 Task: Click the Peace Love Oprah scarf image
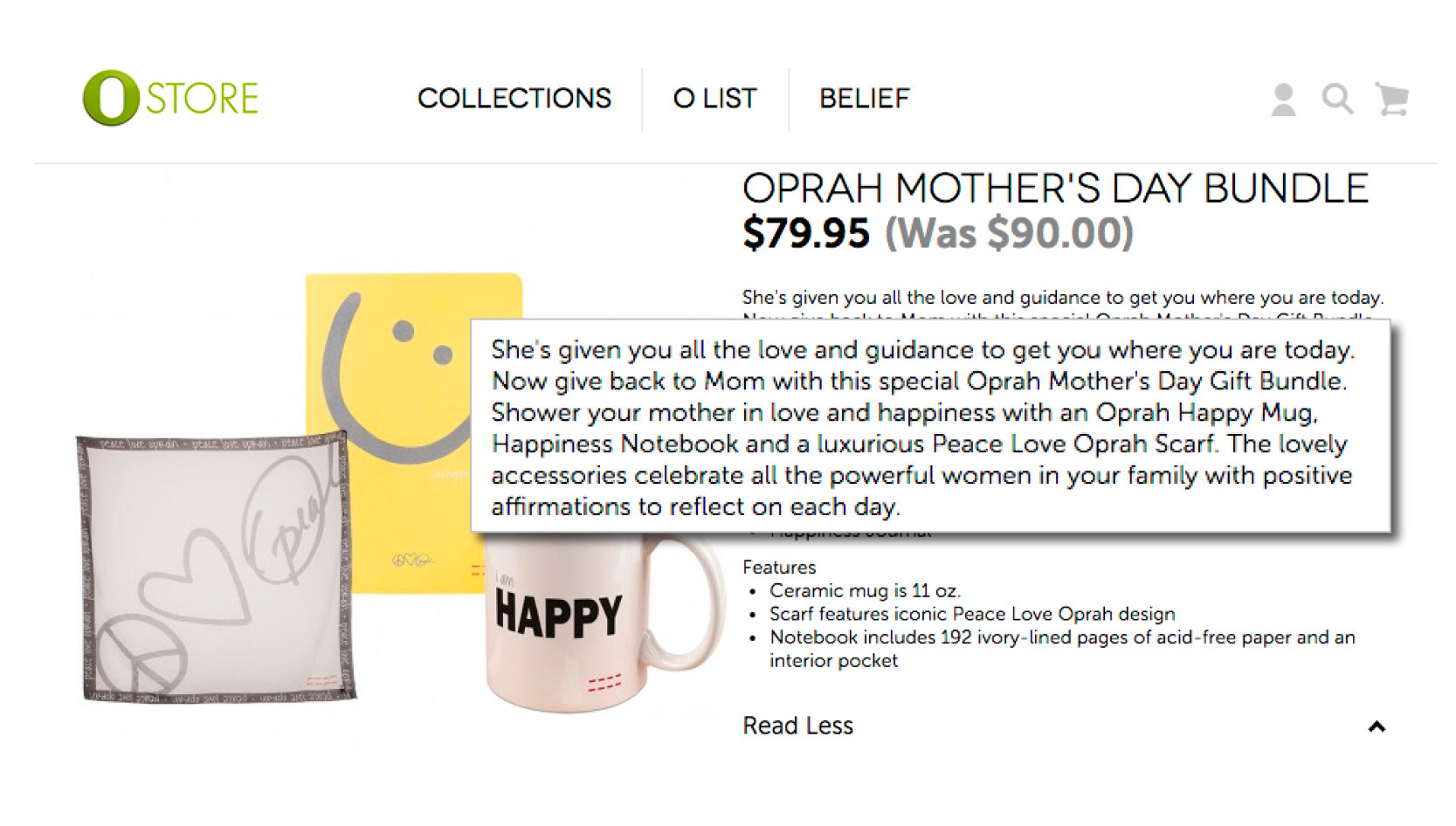[x=214, y=568]
